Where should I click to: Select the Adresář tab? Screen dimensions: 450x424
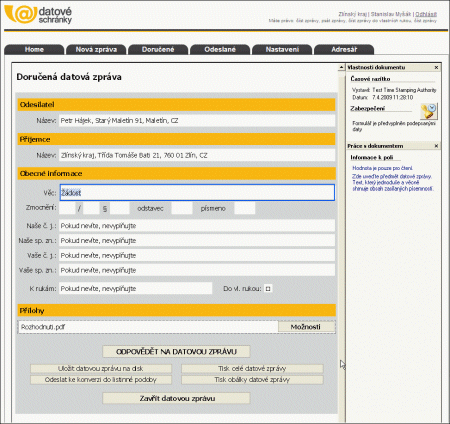344,49
